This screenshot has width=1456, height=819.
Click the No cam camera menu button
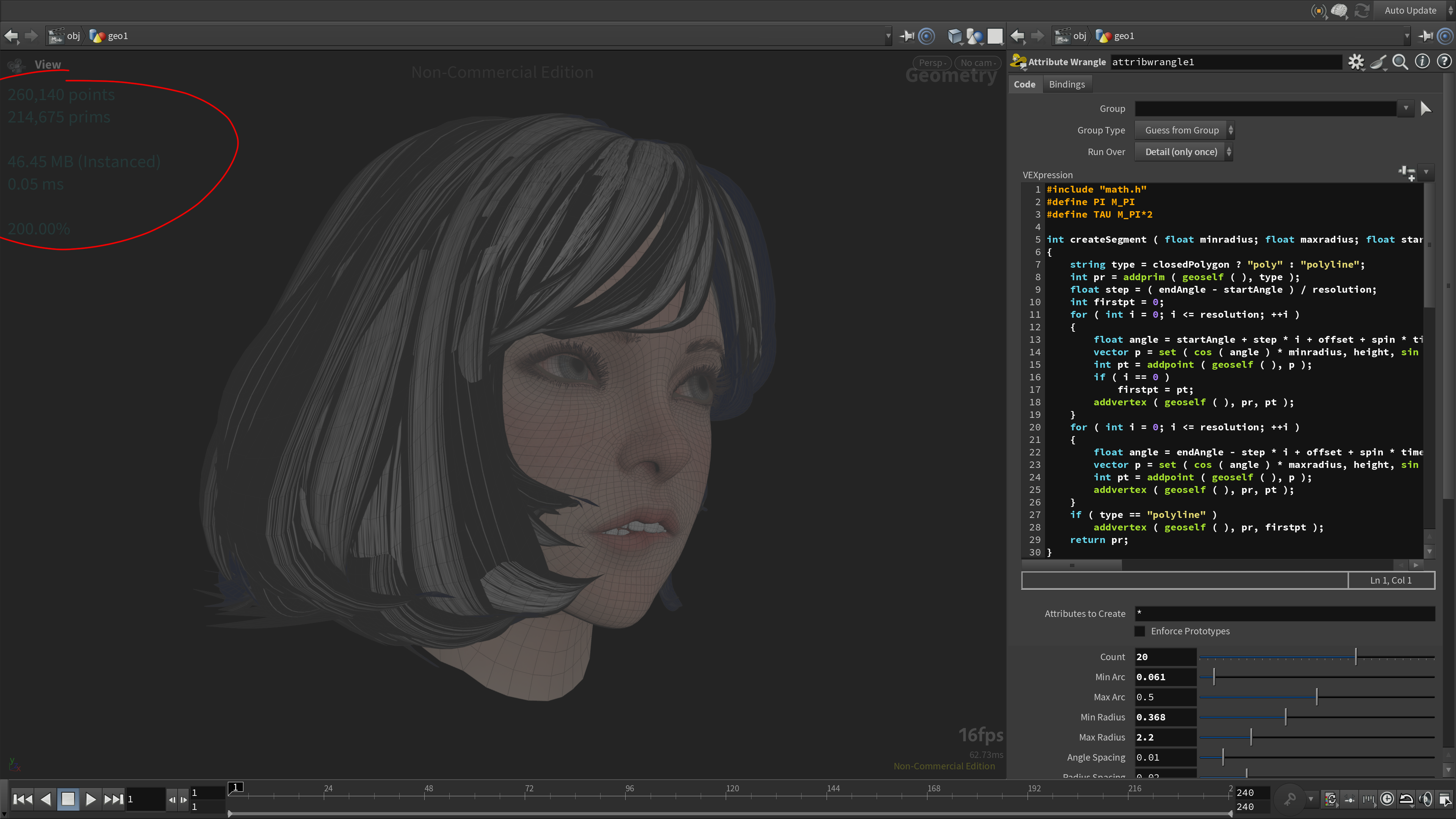(977, 63)
